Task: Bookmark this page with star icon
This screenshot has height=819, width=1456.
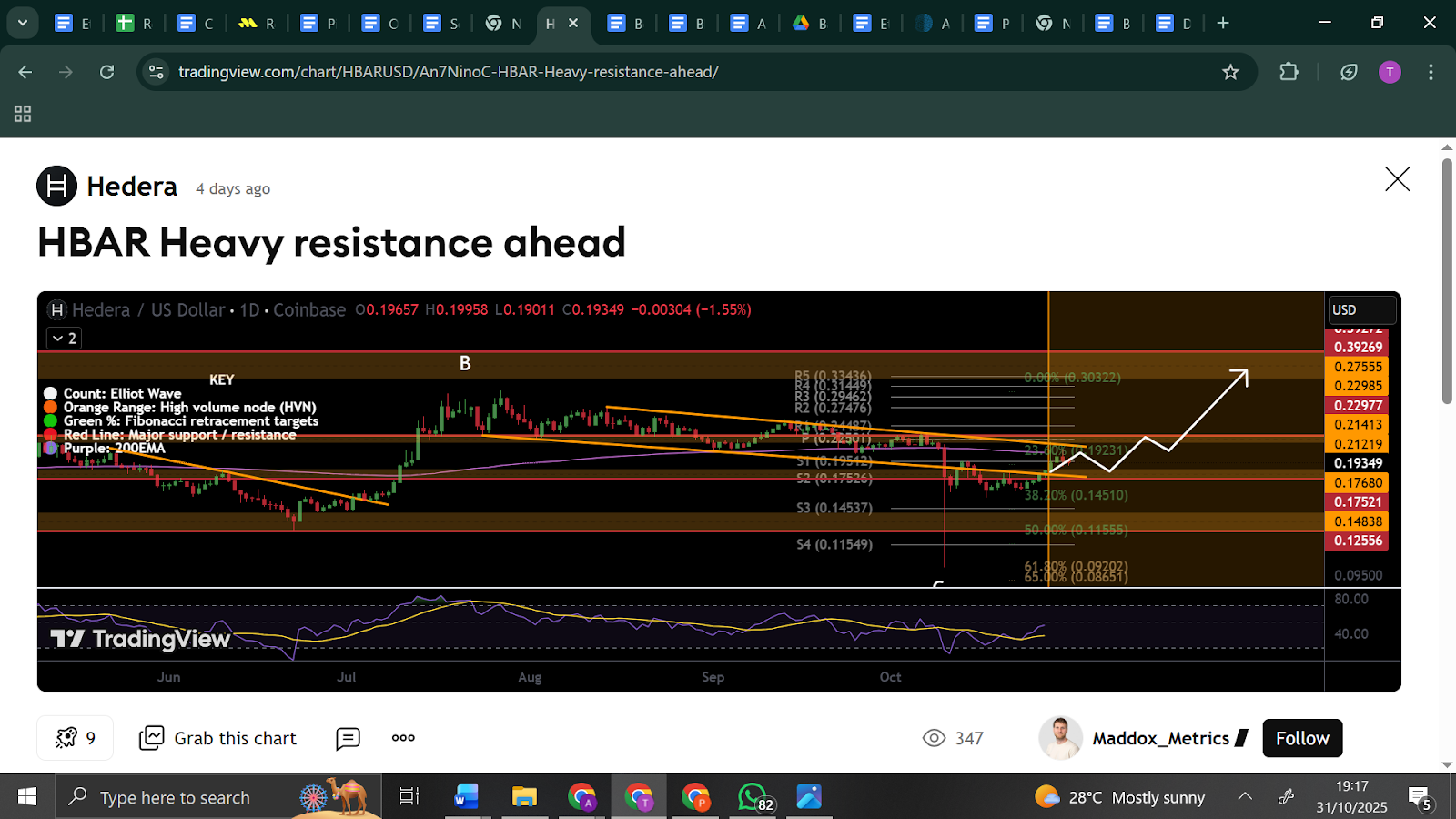Action: click(x=1230, y=72)
